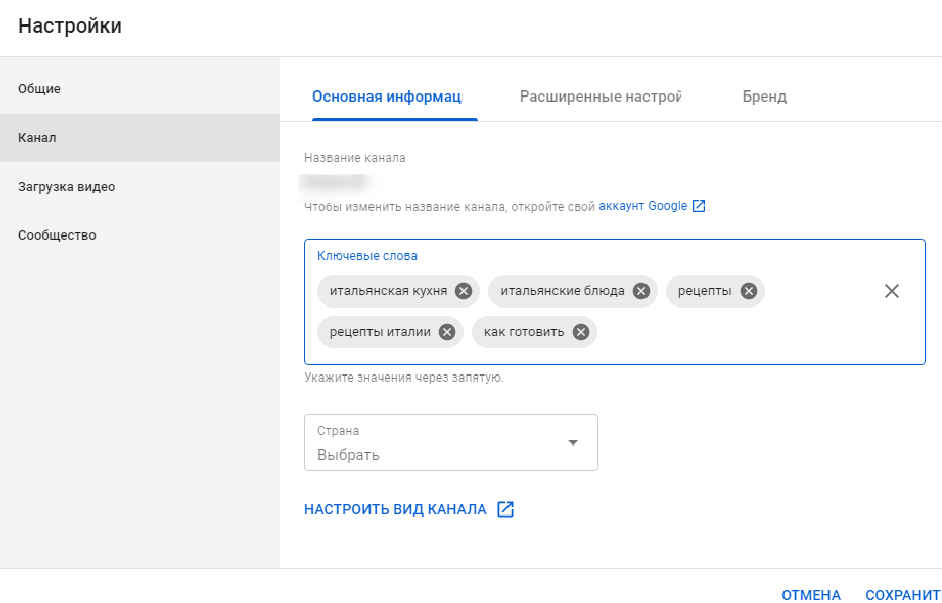The width and height of the screenshot is (942, 603).
Task: Open Общие settings section
Action: (x=40, y=89)
